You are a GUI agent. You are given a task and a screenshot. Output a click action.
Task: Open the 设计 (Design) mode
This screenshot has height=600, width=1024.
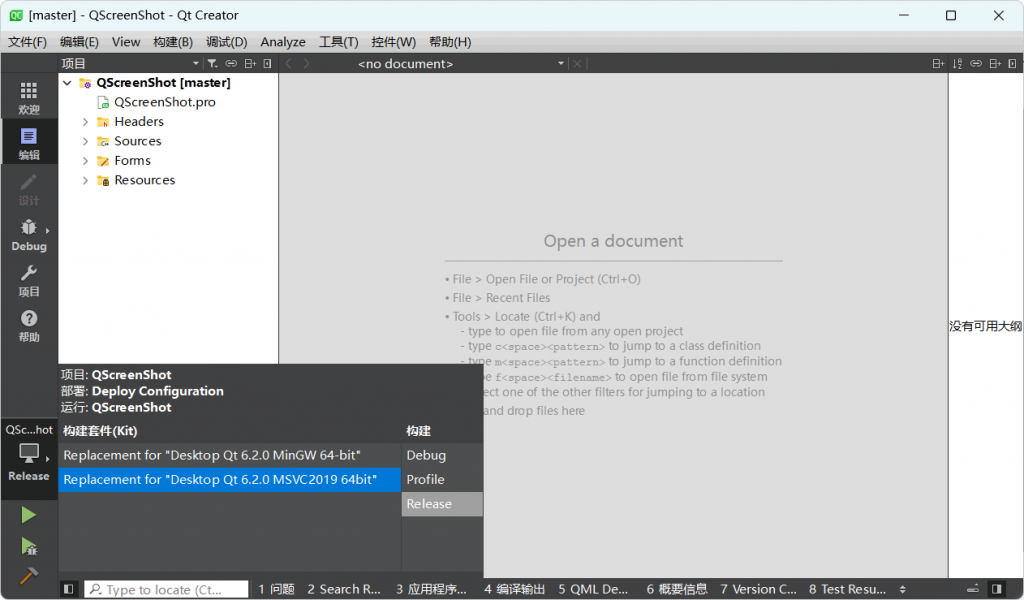(x=29, y=189)
